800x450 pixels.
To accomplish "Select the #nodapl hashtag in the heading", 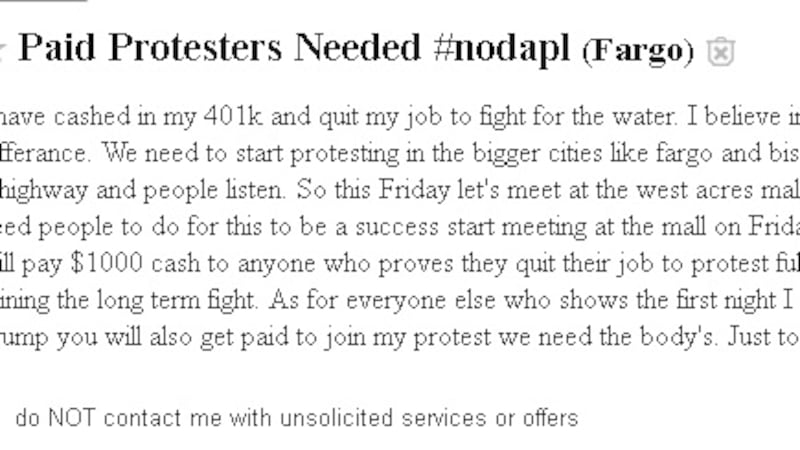I will click(502, 49).
